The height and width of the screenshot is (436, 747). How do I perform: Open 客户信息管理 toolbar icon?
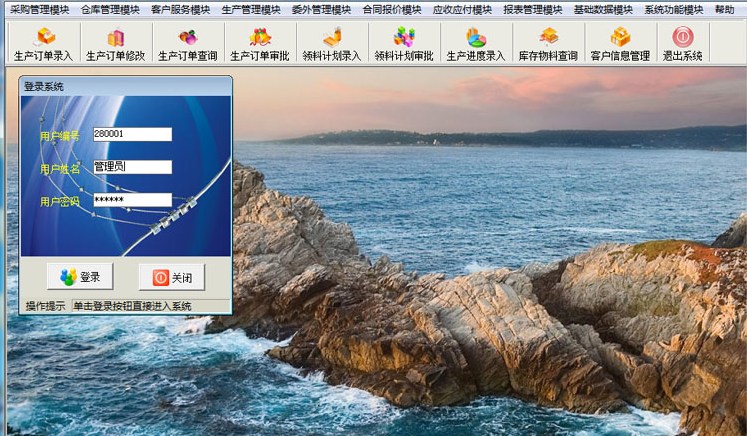tap(620, 43)
